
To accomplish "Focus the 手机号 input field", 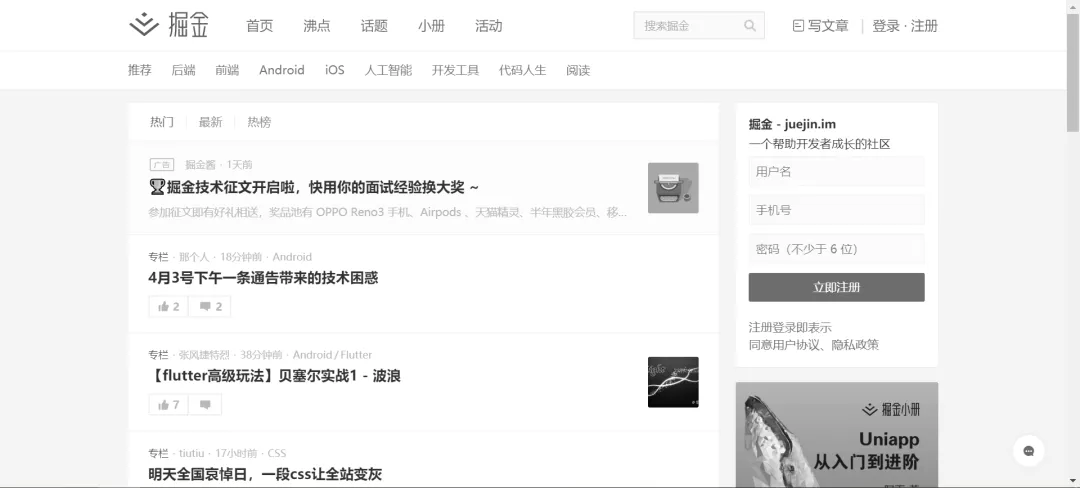I will pyautogui.click(x=836, y=210).
